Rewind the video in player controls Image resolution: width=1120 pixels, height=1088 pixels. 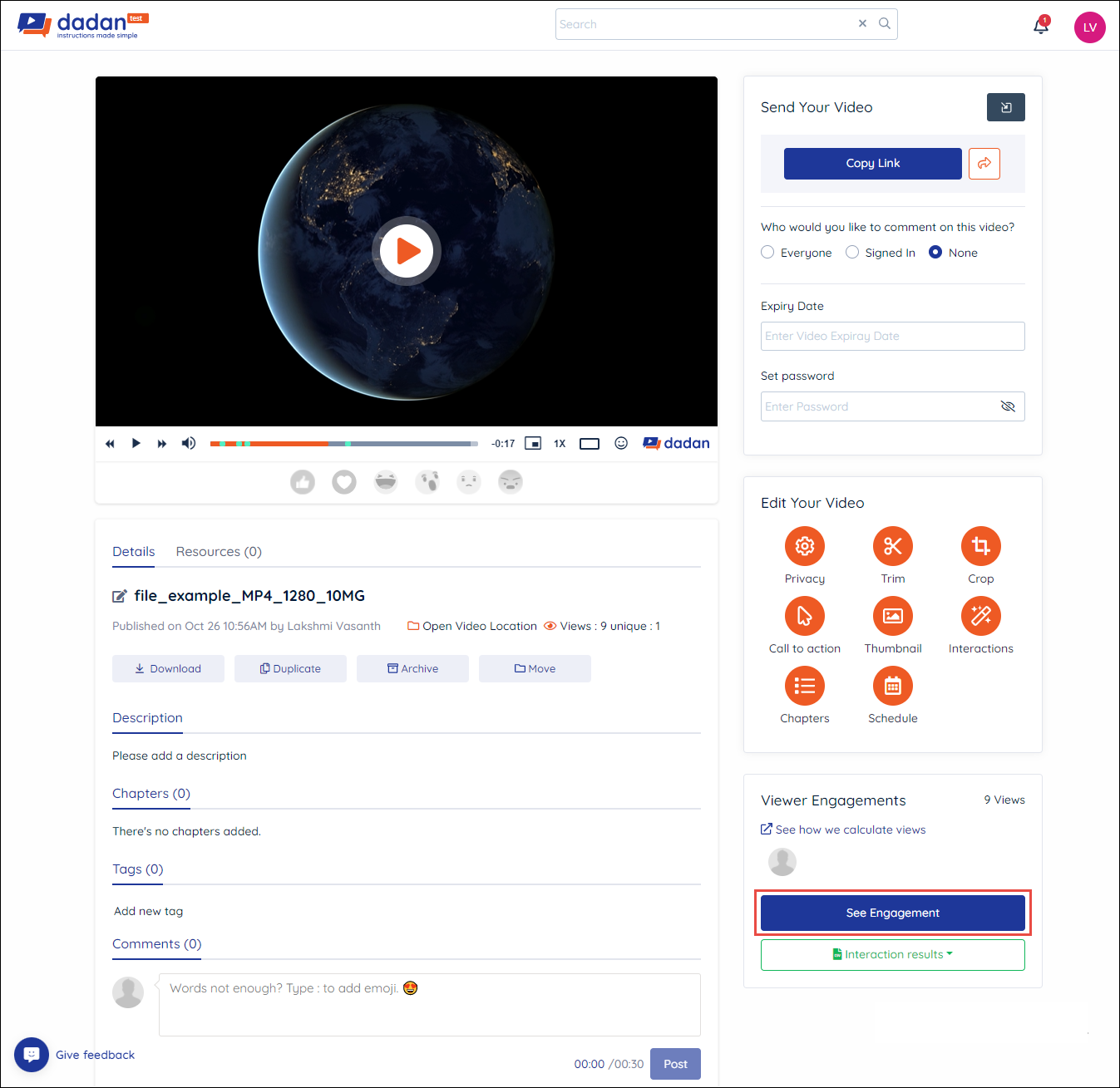click(x=110, y=444)
